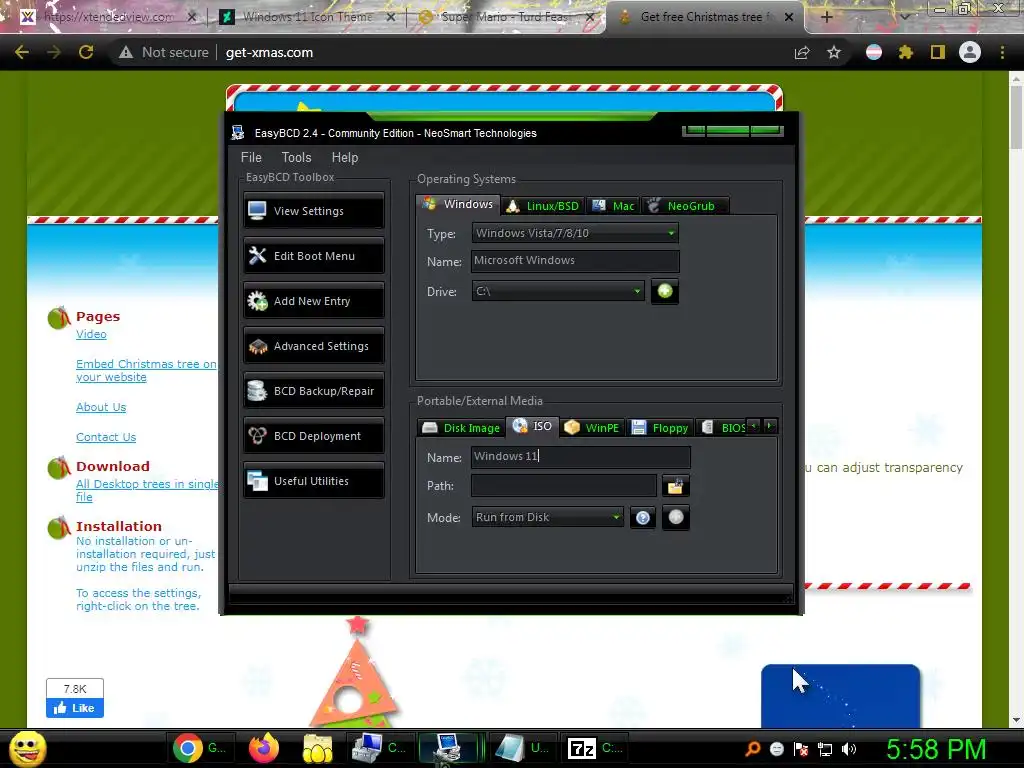This screenshot has height=768, width=1024.
Task: Click the OS Name field with Microsoft Windows
Action: 575,261
